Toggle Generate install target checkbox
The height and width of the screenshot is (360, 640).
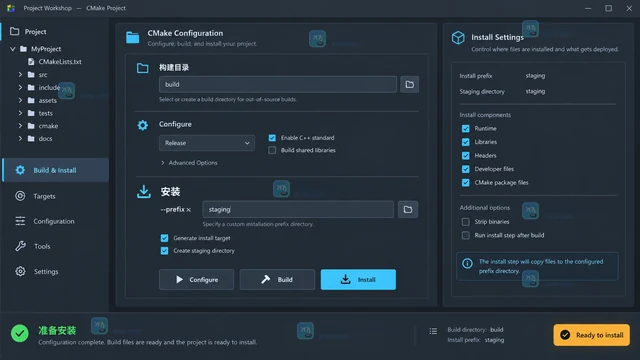164,238
